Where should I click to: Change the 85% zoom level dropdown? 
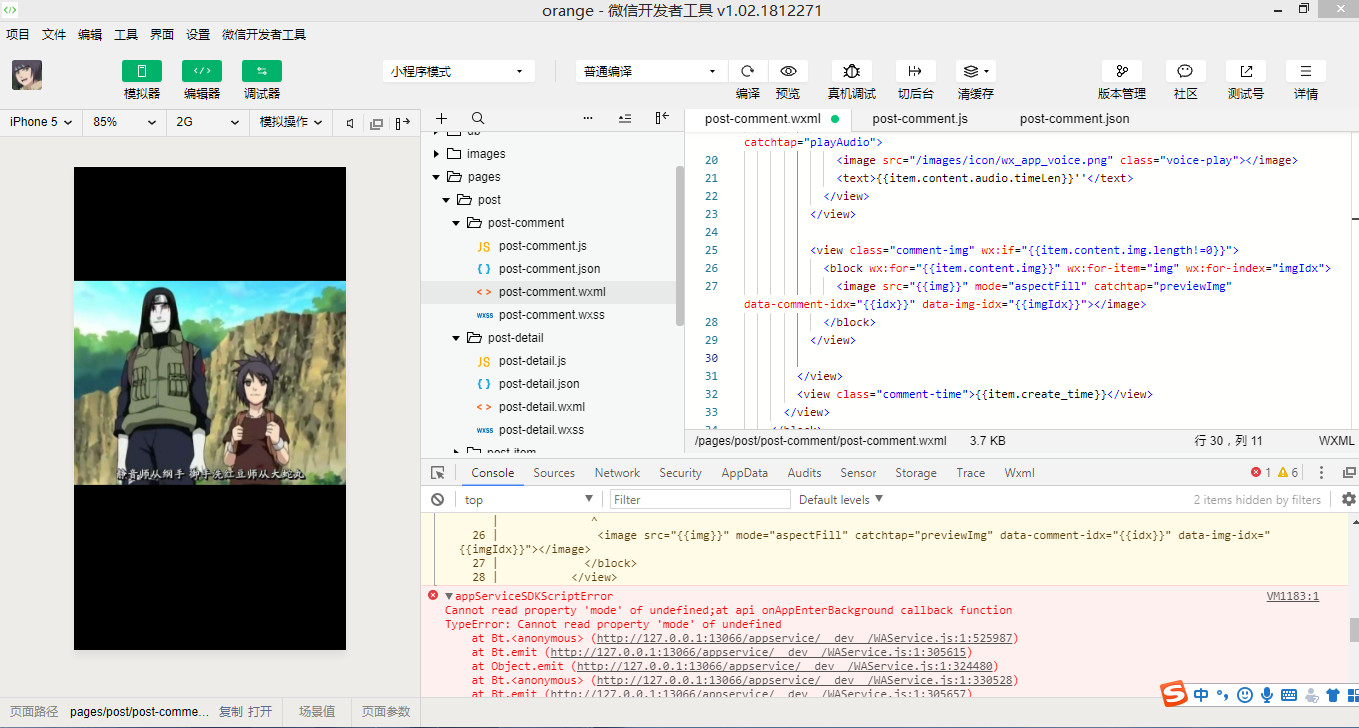coord(124,122)
